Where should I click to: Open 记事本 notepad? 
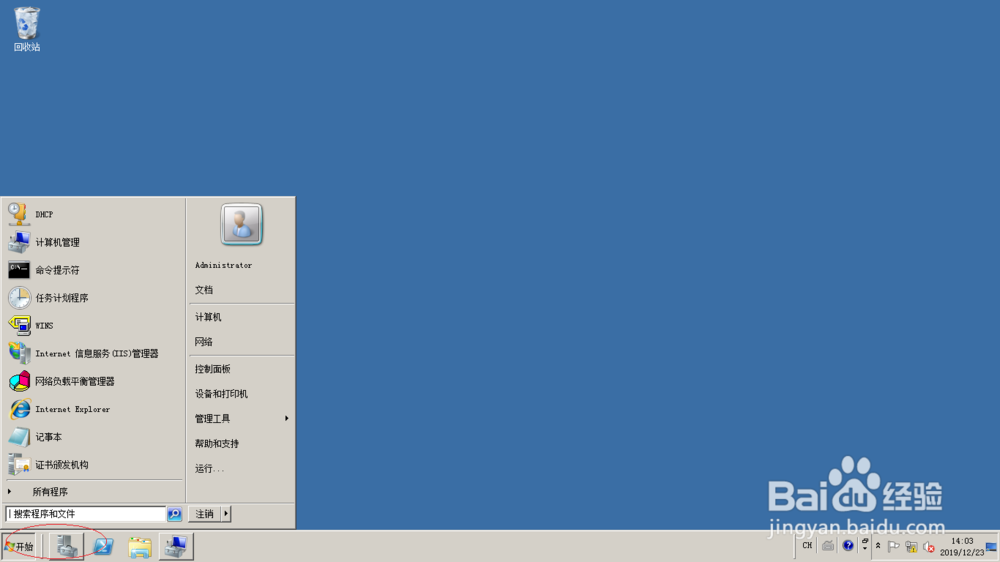(94, 437)
